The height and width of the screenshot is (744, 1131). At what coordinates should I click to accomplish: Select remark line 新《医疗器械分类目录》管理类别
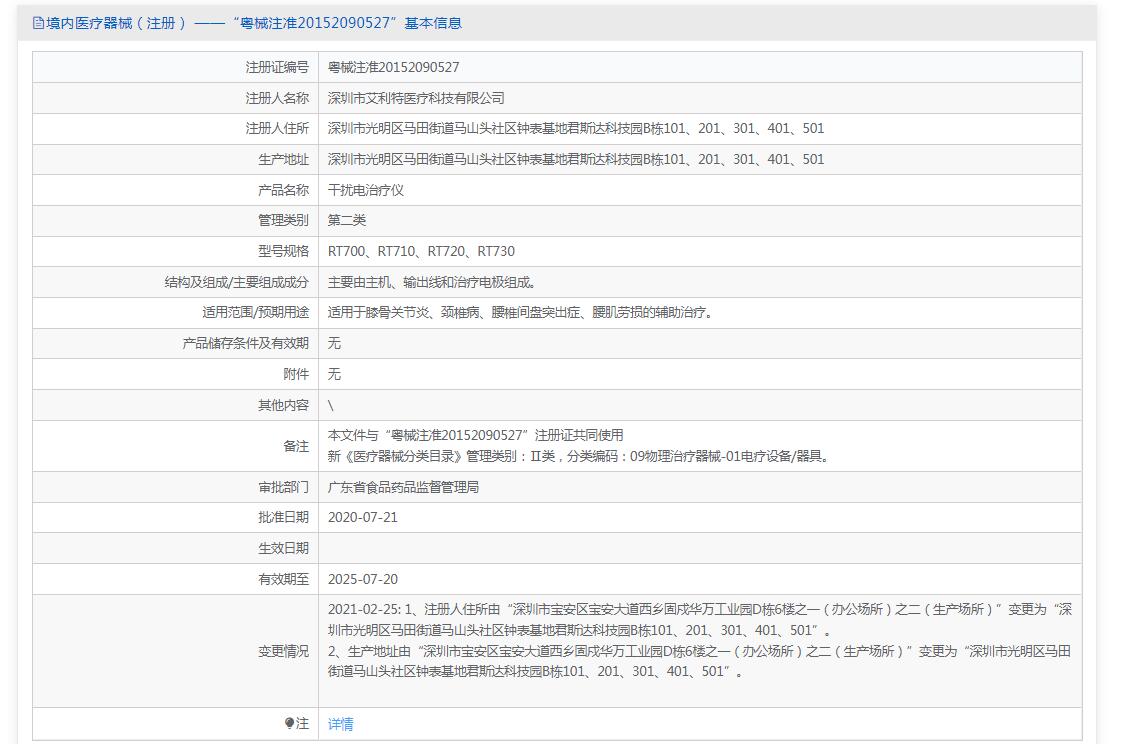pyautogui.click(x=580, y=456)
